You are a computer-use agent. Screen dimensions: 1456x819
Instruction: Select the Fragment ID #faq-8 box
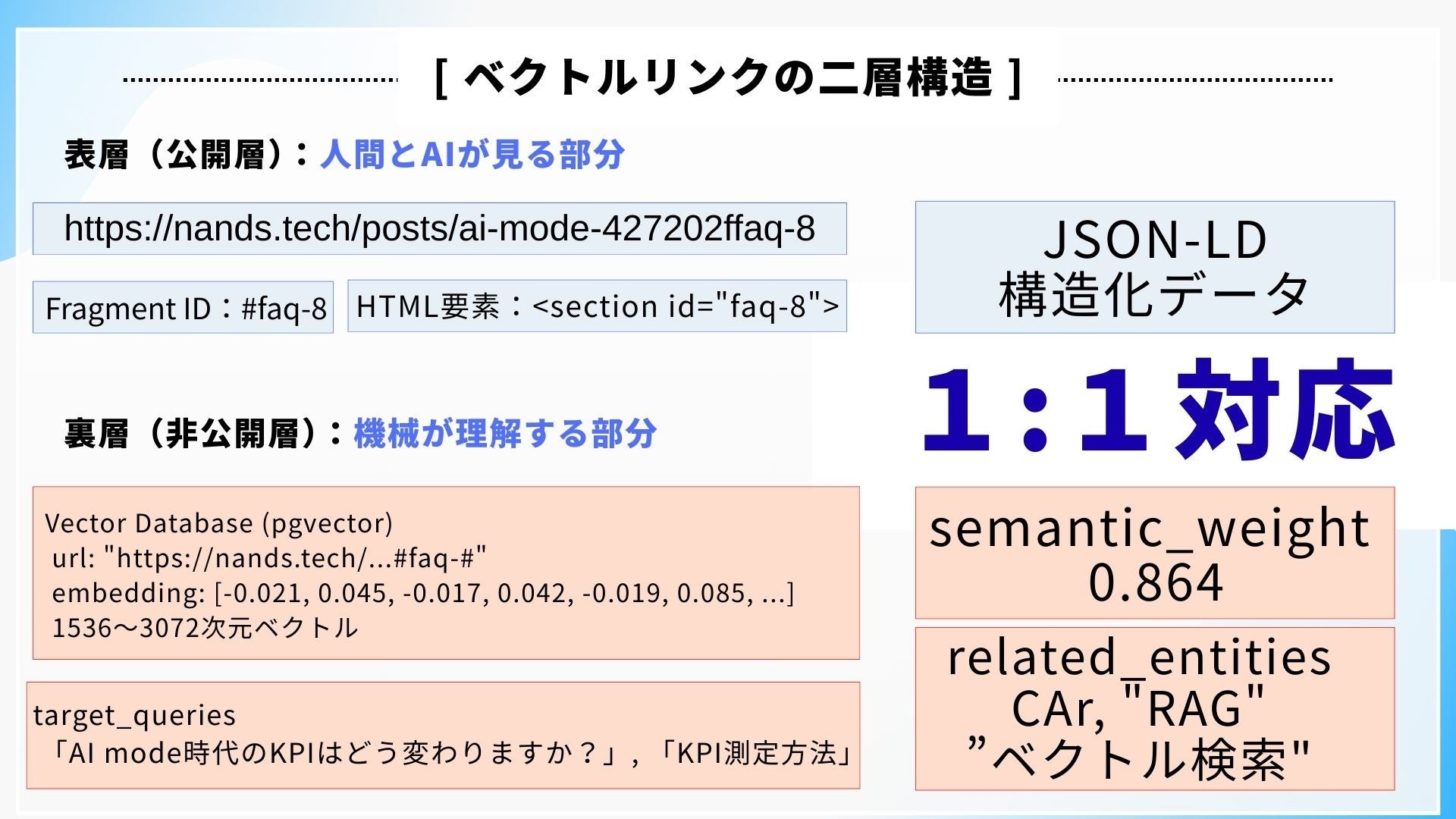click(x=183, y=307)
